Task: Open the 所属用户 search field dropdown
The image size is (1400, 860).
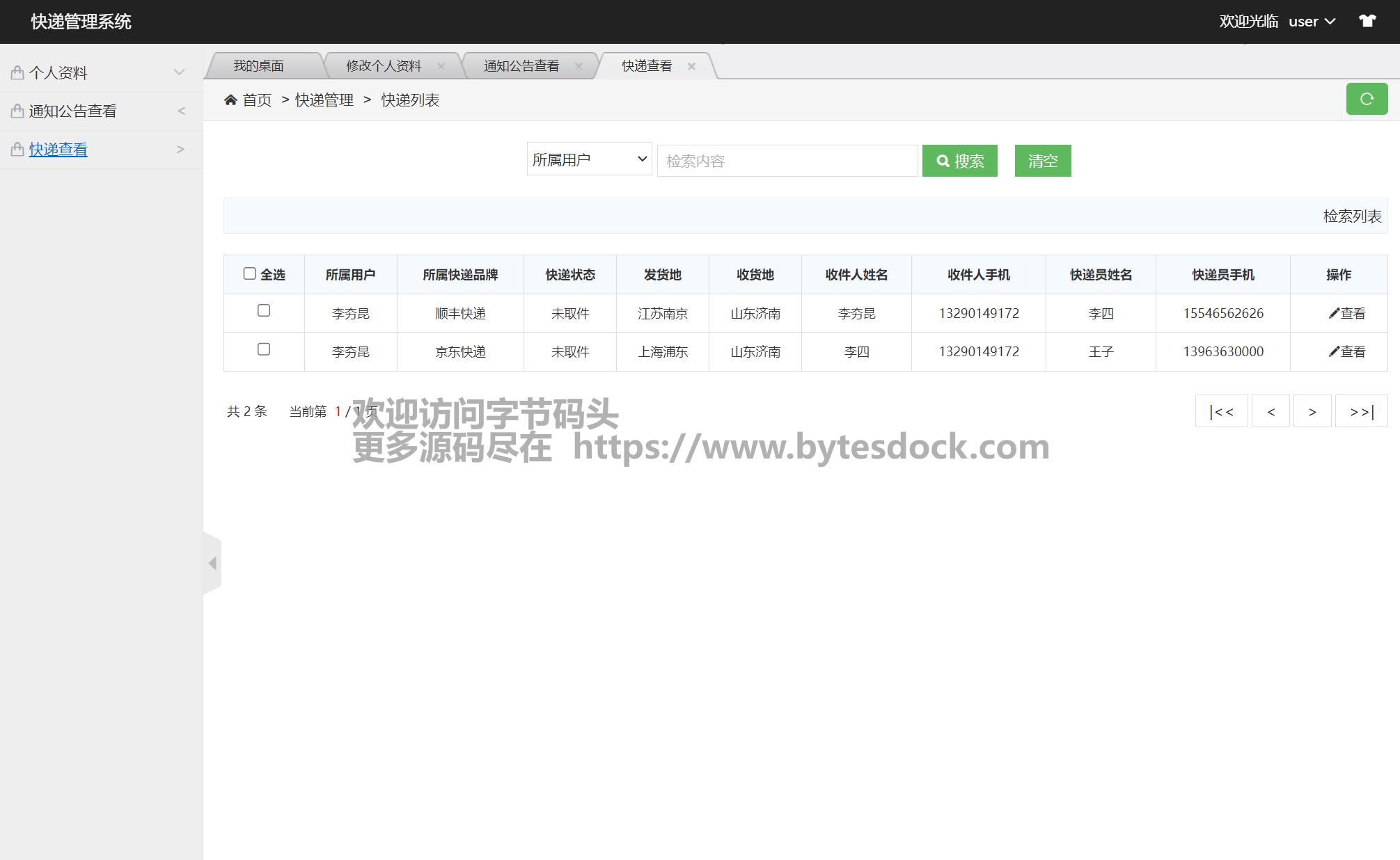Action: coord(589,159)
